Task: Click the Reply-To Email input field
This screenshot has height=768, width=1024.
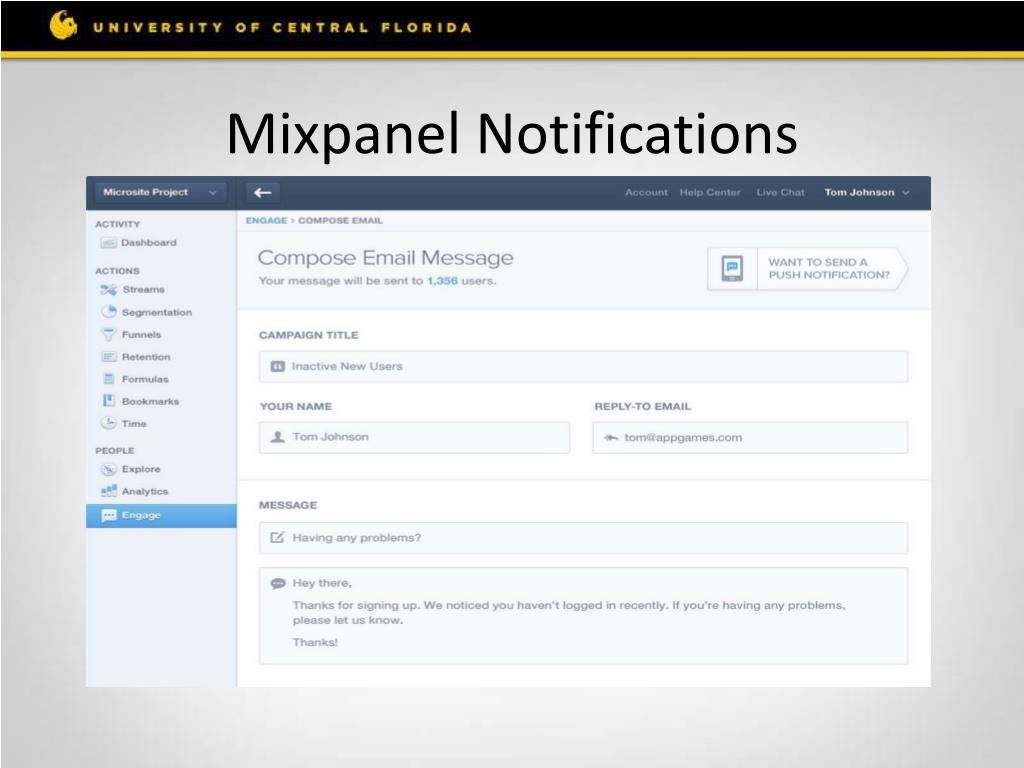Action: (750, 437)
